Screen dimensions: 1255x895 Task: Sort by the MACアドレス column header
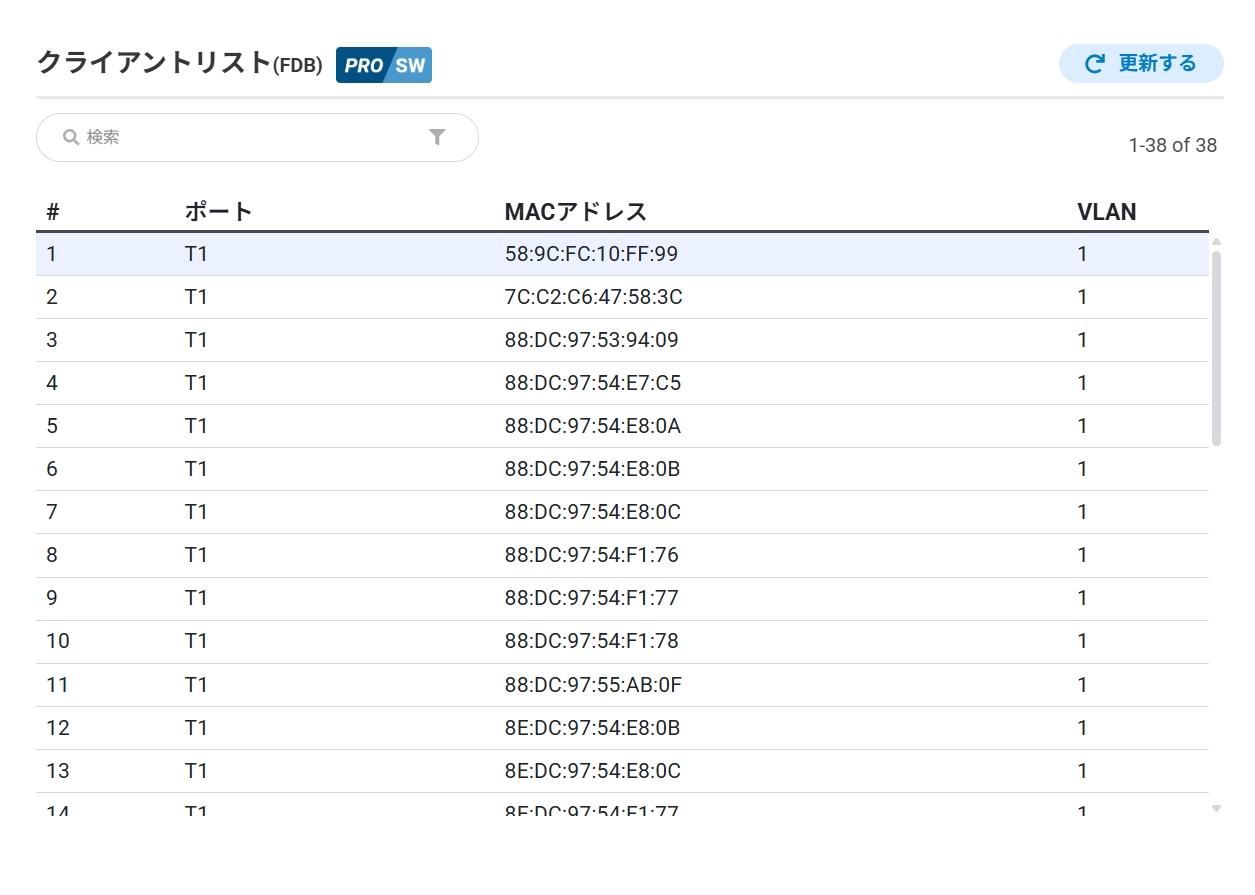click(576, 212)
